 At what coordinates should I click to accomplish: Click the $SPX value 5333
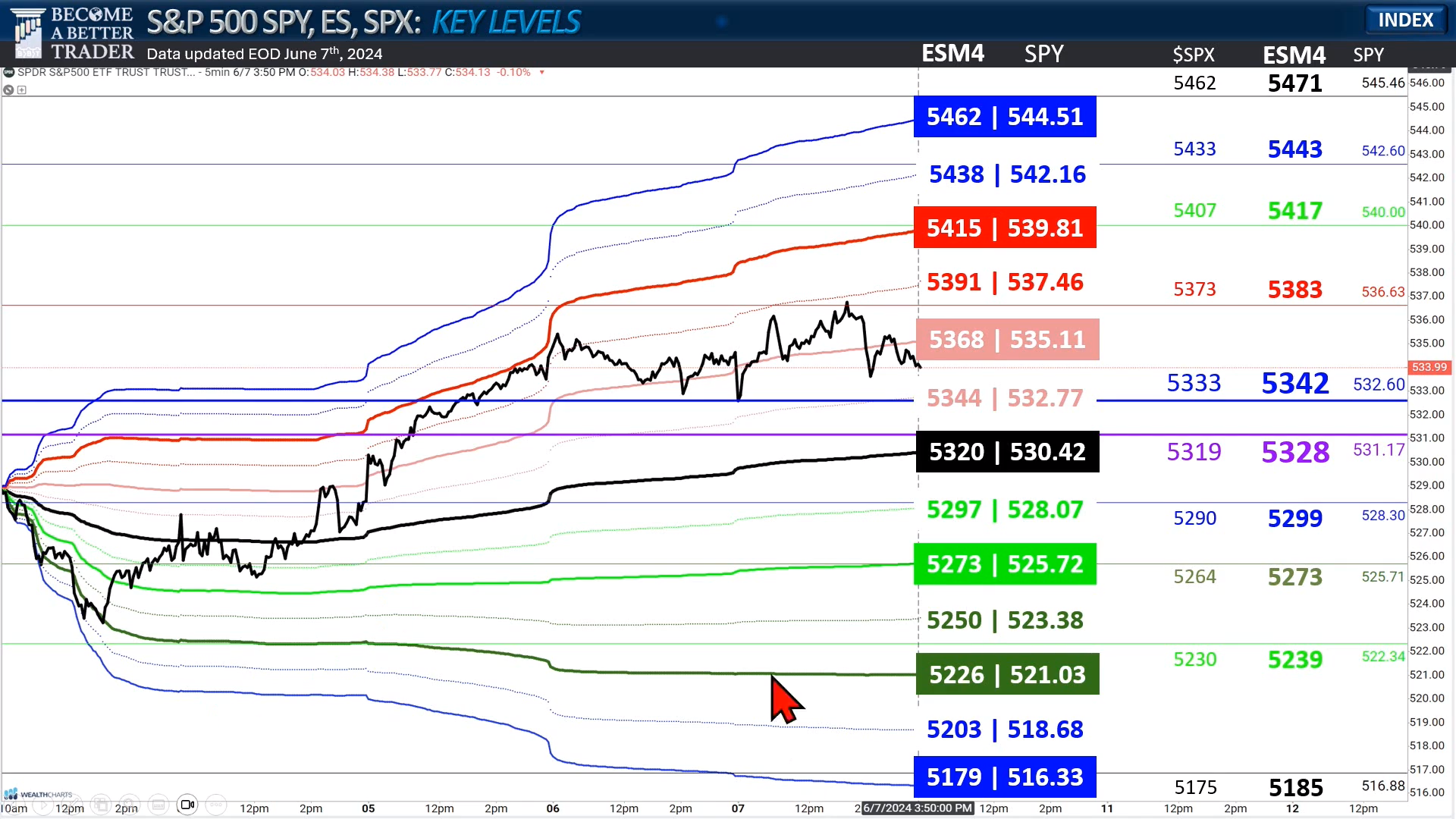click(1194, 383)
